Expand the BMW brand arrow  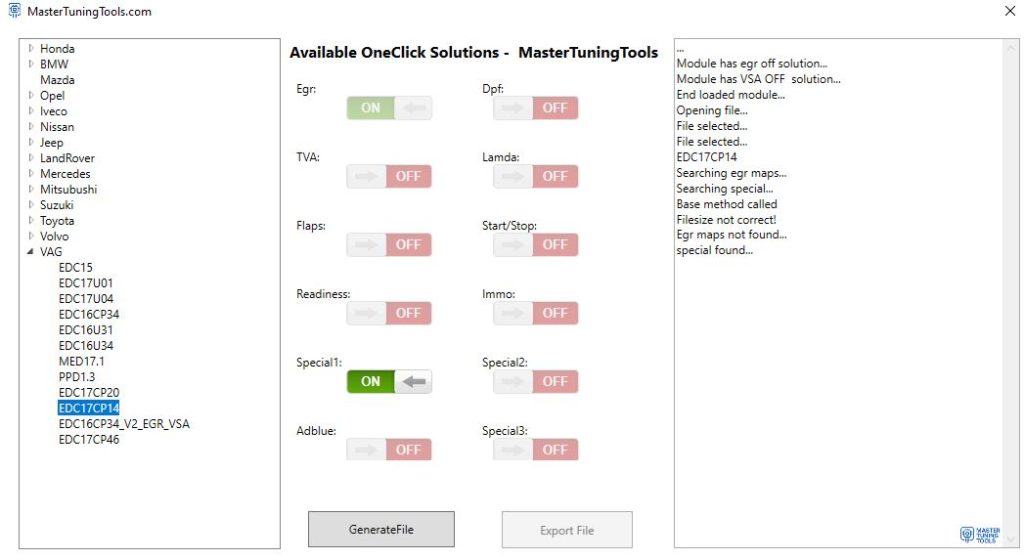click(31, 64)
